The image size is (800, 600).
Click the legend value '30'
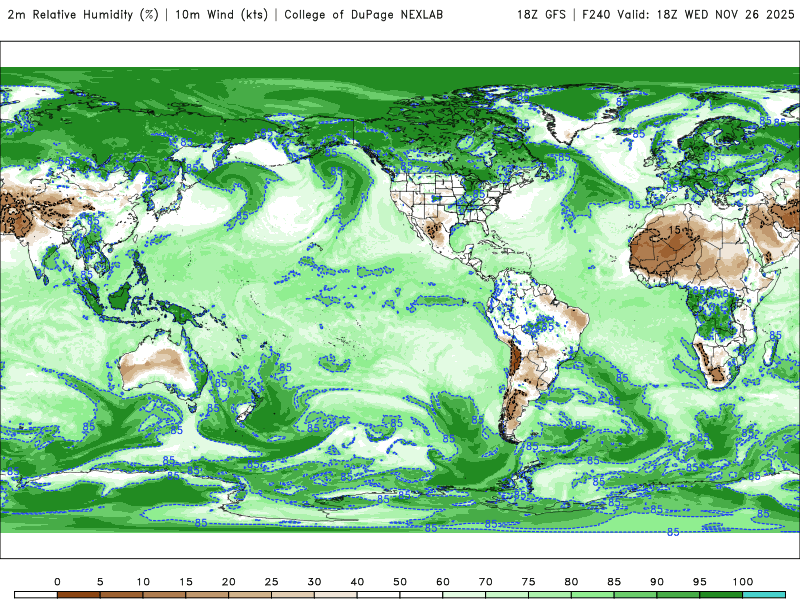(x=314, y=582)
